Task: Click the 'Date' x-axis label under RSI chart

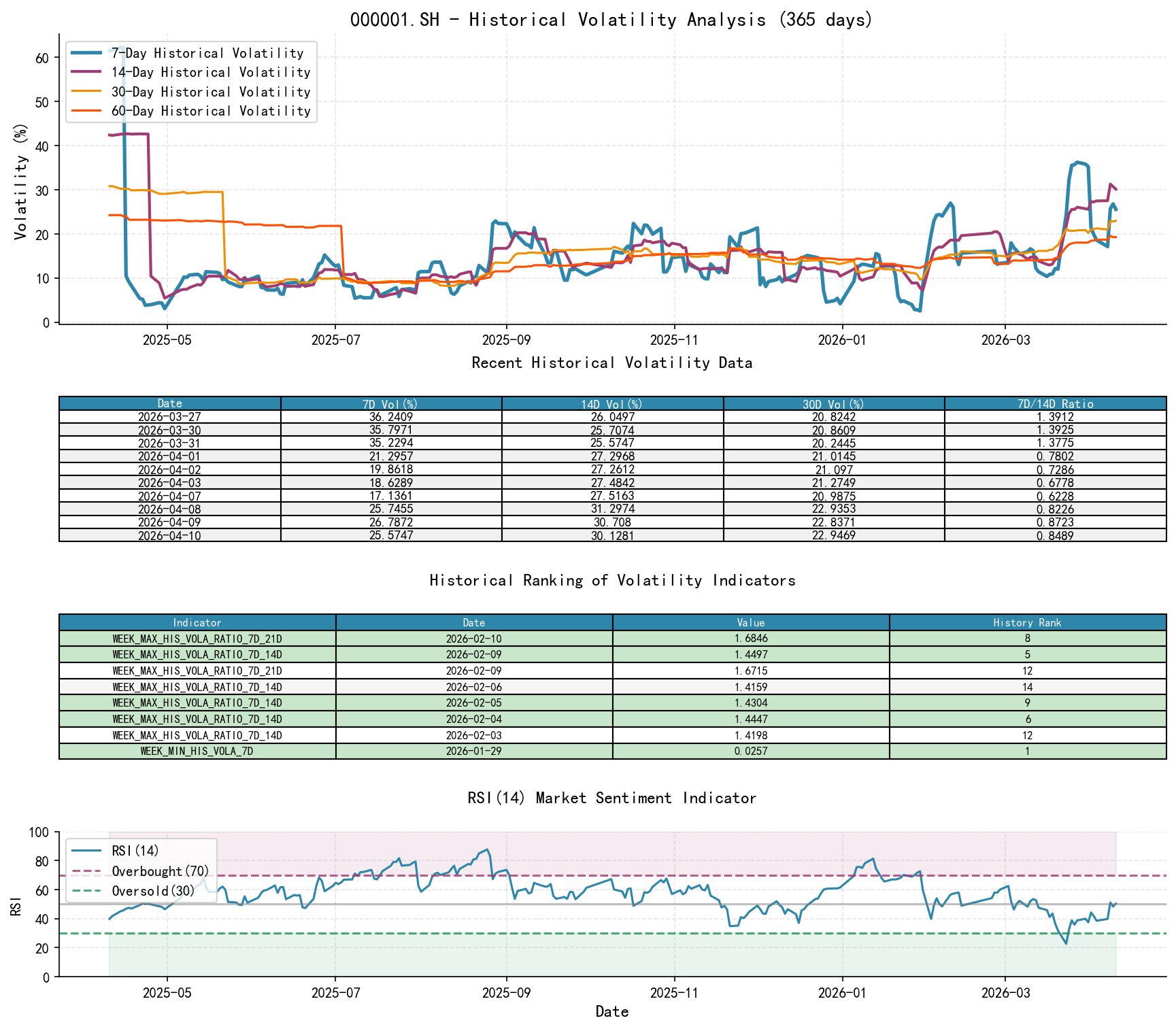Action: 612,1011
